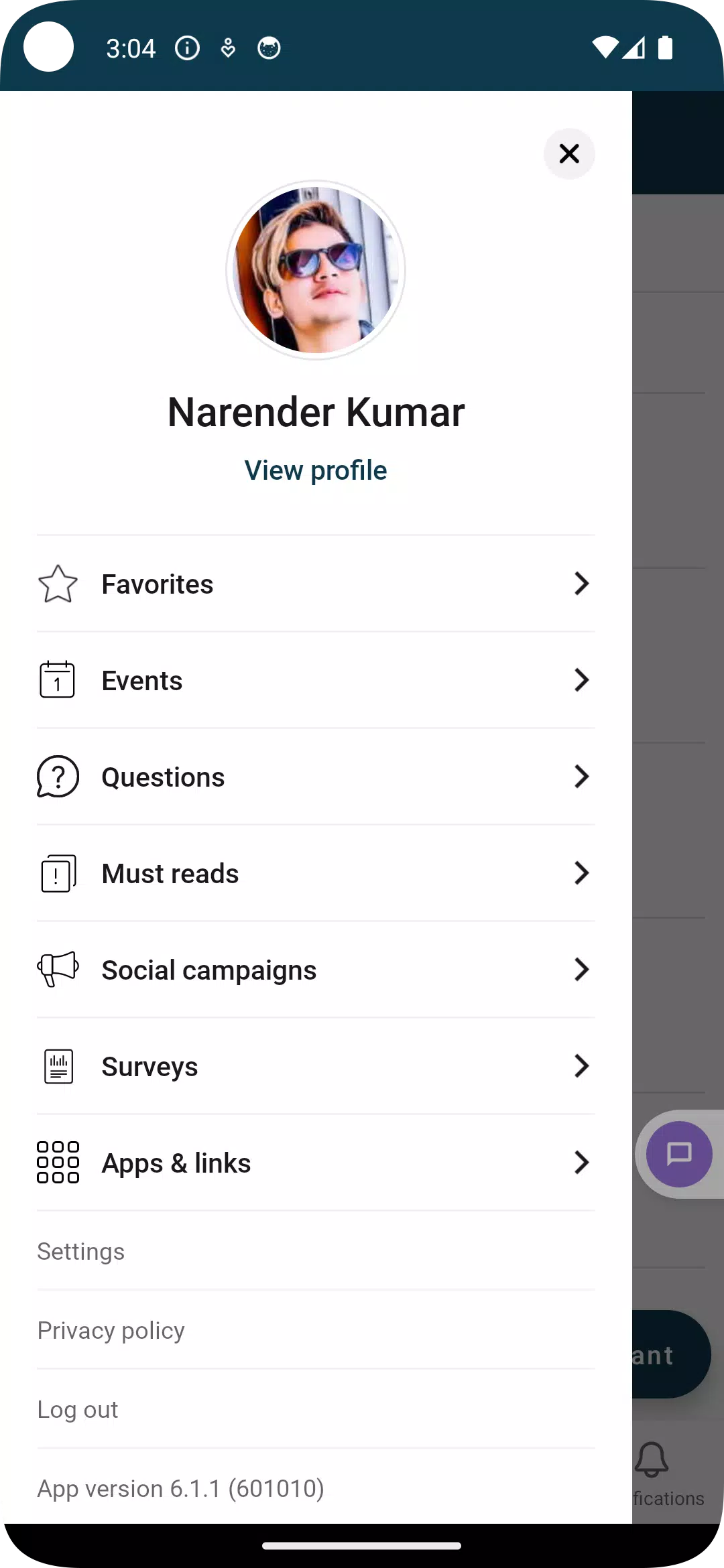
Task: Expand Favorites using its chevron arrow
Action: [x=581, y=584]
